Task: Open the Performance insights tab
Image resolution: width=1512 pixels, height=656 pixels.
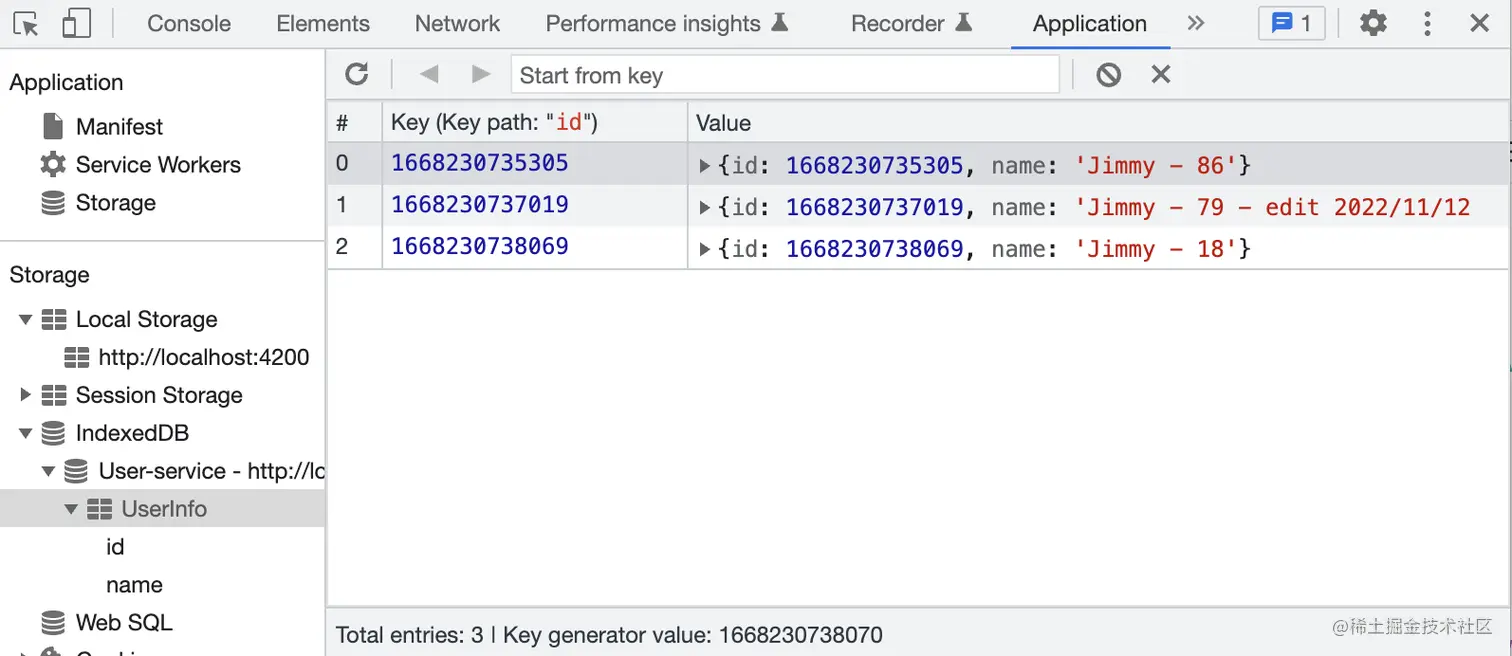Action: point(667,23)
